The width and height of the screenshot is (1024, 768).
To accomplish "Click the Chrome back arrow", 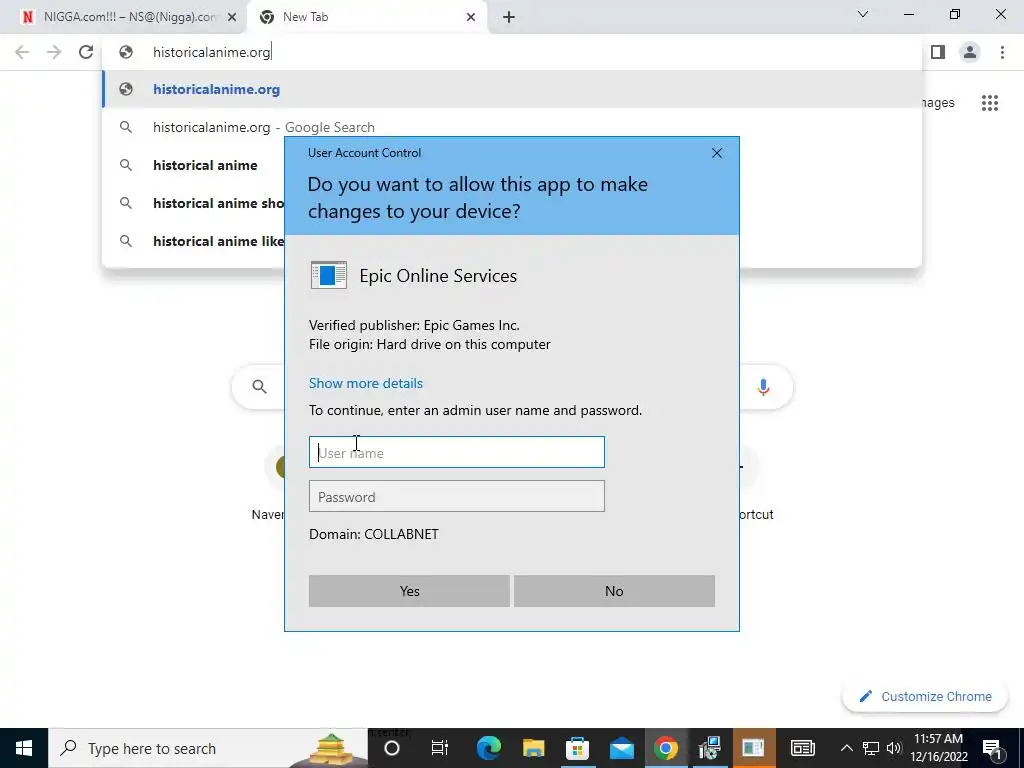I will pyautogui.click(x=22, y=52).
